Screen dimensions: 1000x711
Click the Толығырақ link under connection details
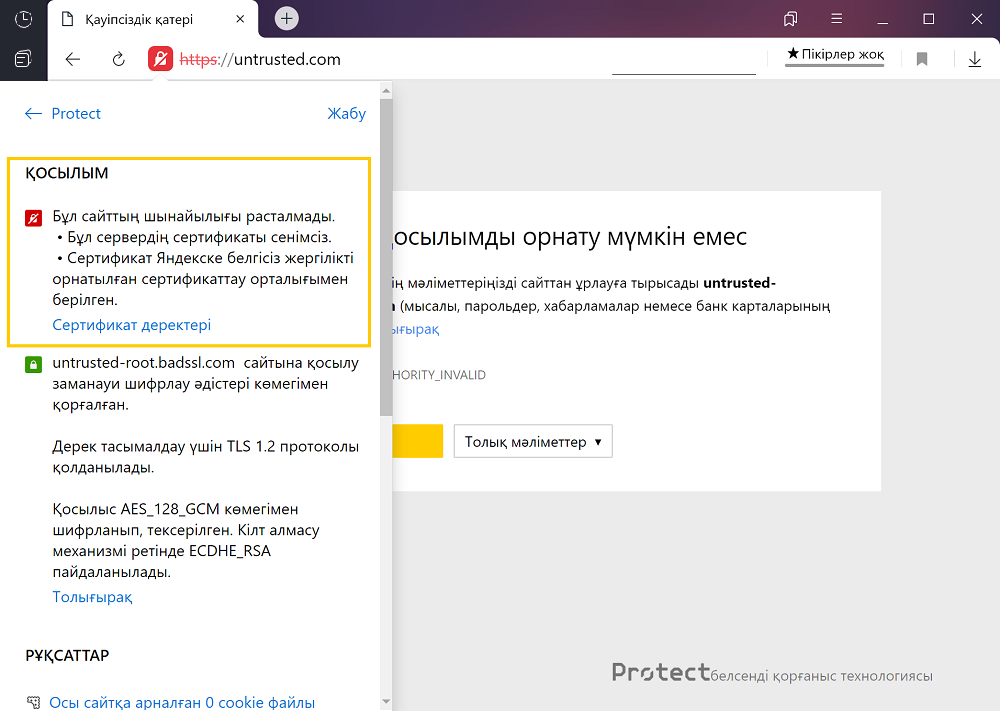click(x=92, y=597)
